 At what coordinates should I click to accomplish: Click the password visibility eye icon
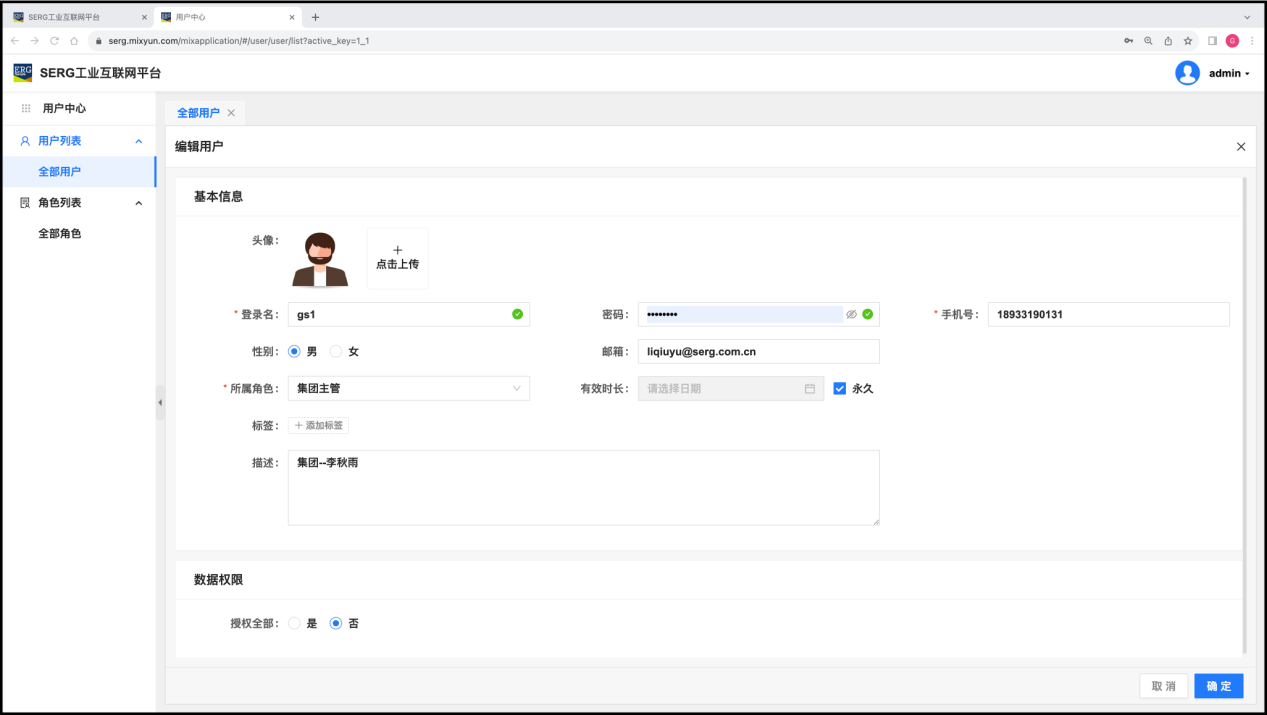point(851,314)
